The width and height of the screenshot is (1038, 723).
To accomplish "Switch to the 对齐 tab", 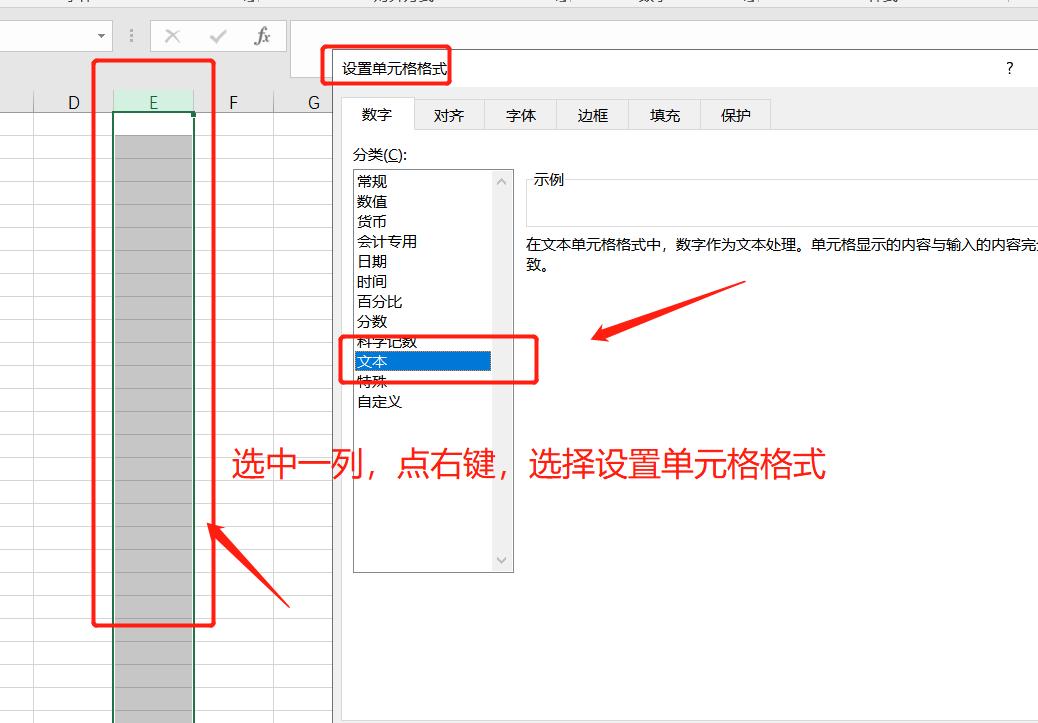I will 449,115.
